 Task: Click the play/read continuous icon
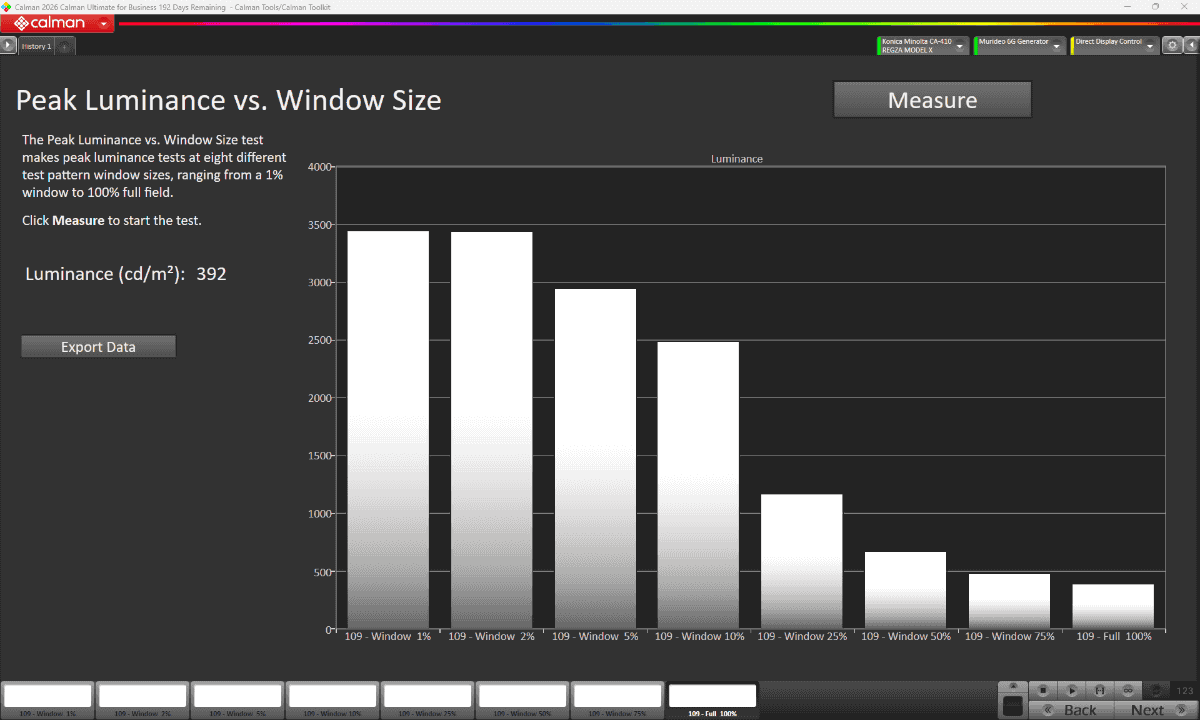[x=1071, y=690]
